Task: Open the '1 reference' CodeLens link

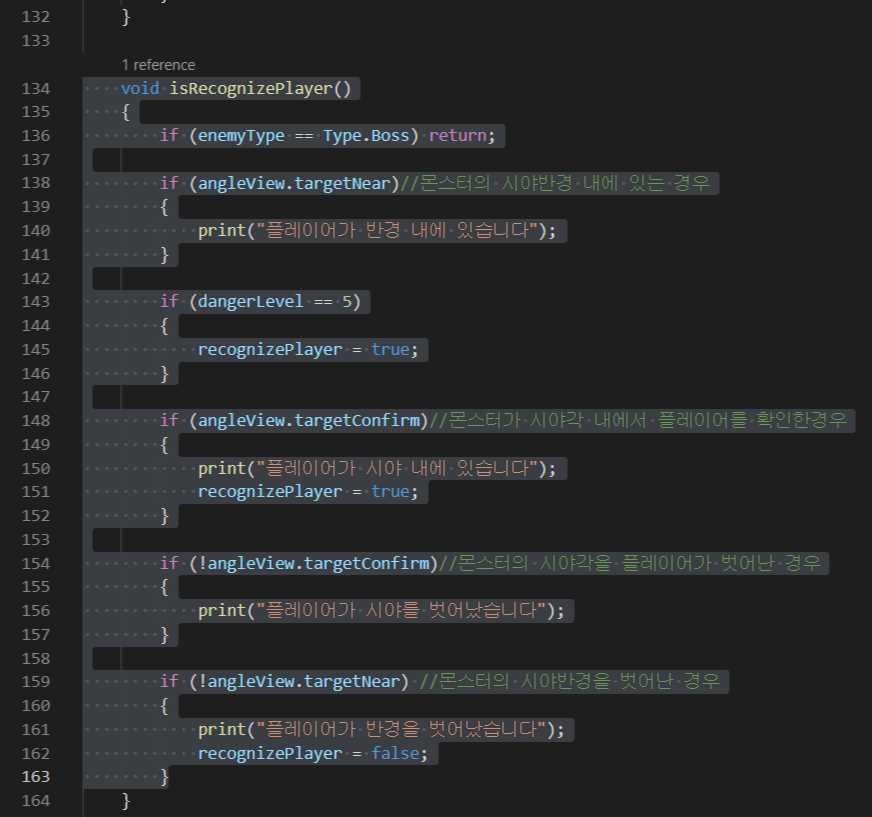Action: click(x=158, y=65)
